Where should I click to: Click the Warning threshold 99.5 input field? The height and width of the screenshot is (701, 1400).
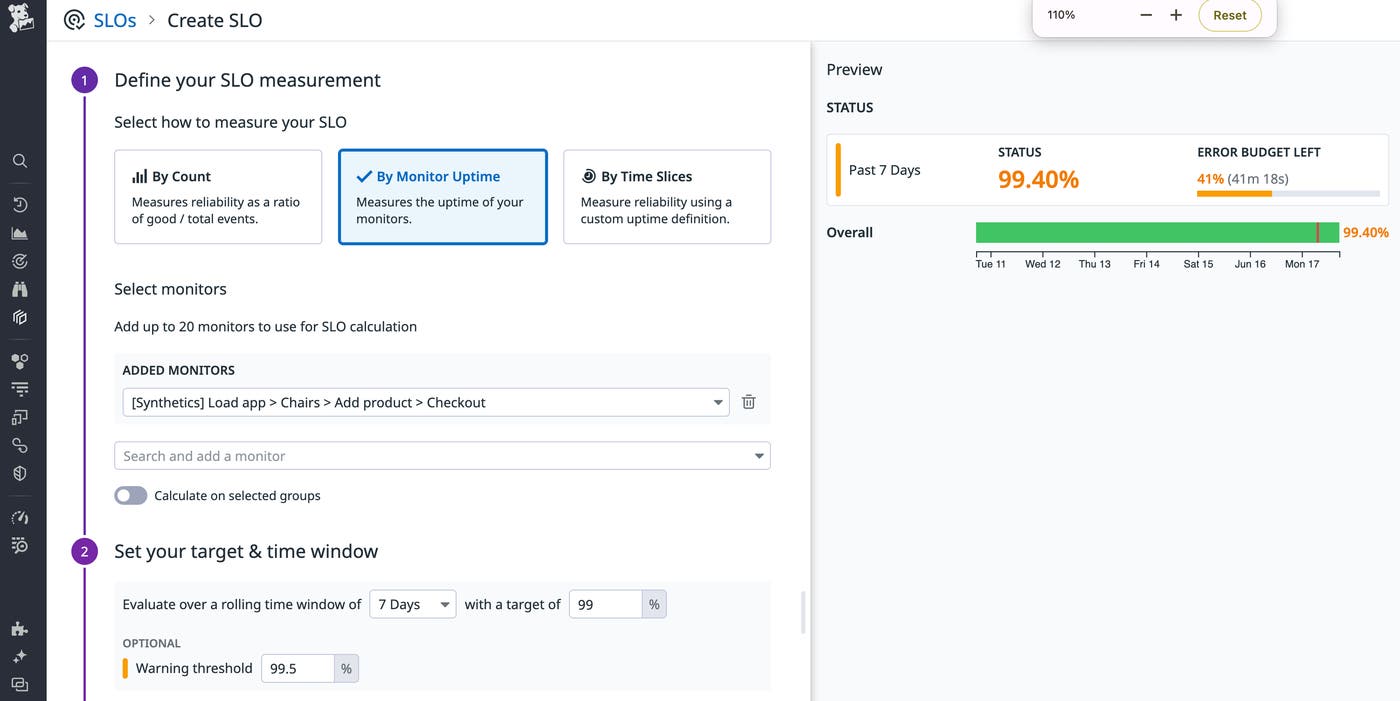click(297, 667)
